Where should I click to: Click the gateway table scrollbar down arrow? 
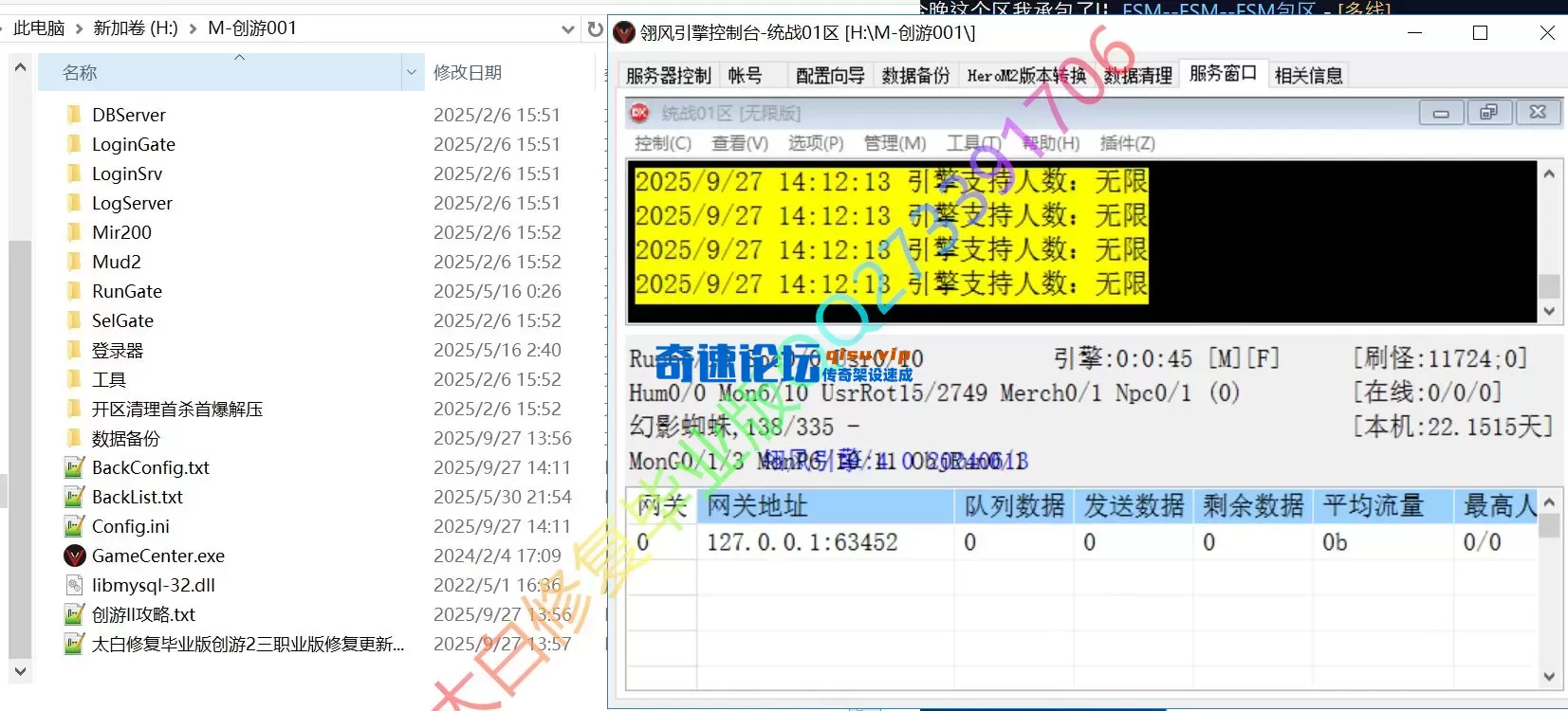click(x=1548, y=677)
